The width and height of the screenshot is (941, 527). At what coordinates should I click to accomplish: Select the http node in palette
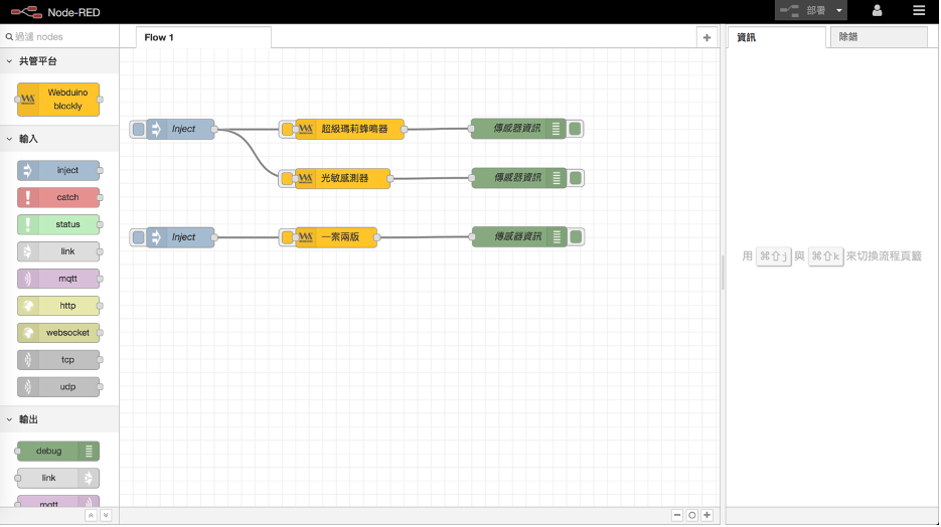click(x=58, y=306)
